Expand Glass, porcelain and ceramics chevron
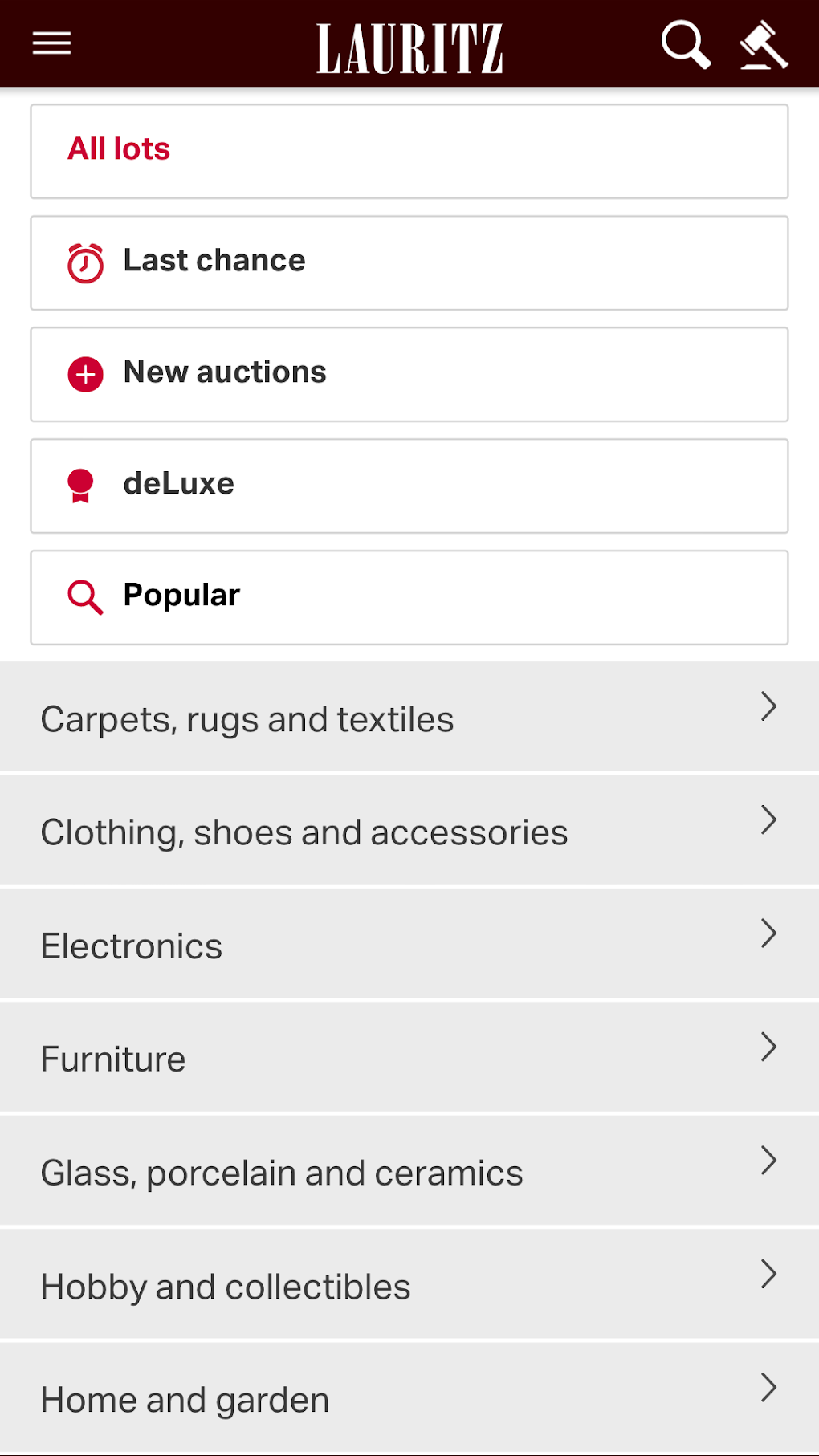Viewport: 819px width, 1456px height. [x=768, y=1161]
